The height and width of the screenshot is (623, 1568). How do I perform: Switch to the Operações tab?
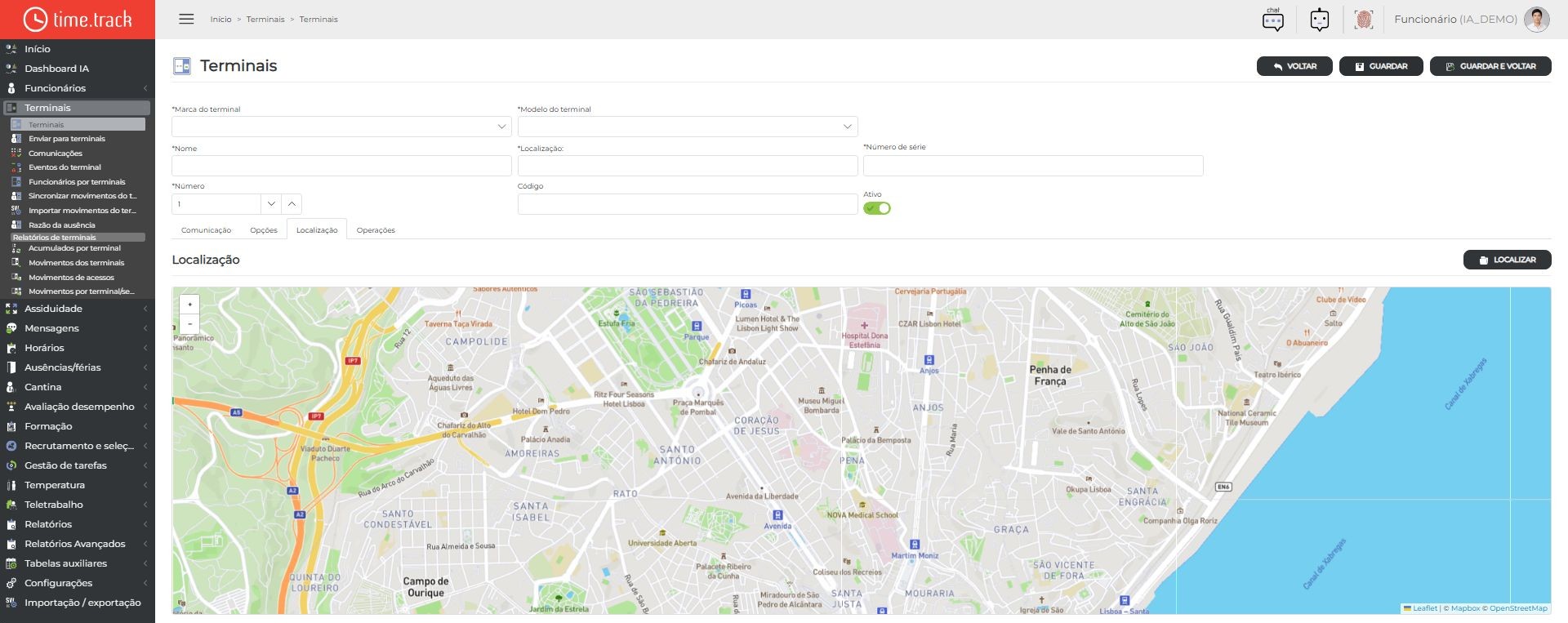pos(376,230)
